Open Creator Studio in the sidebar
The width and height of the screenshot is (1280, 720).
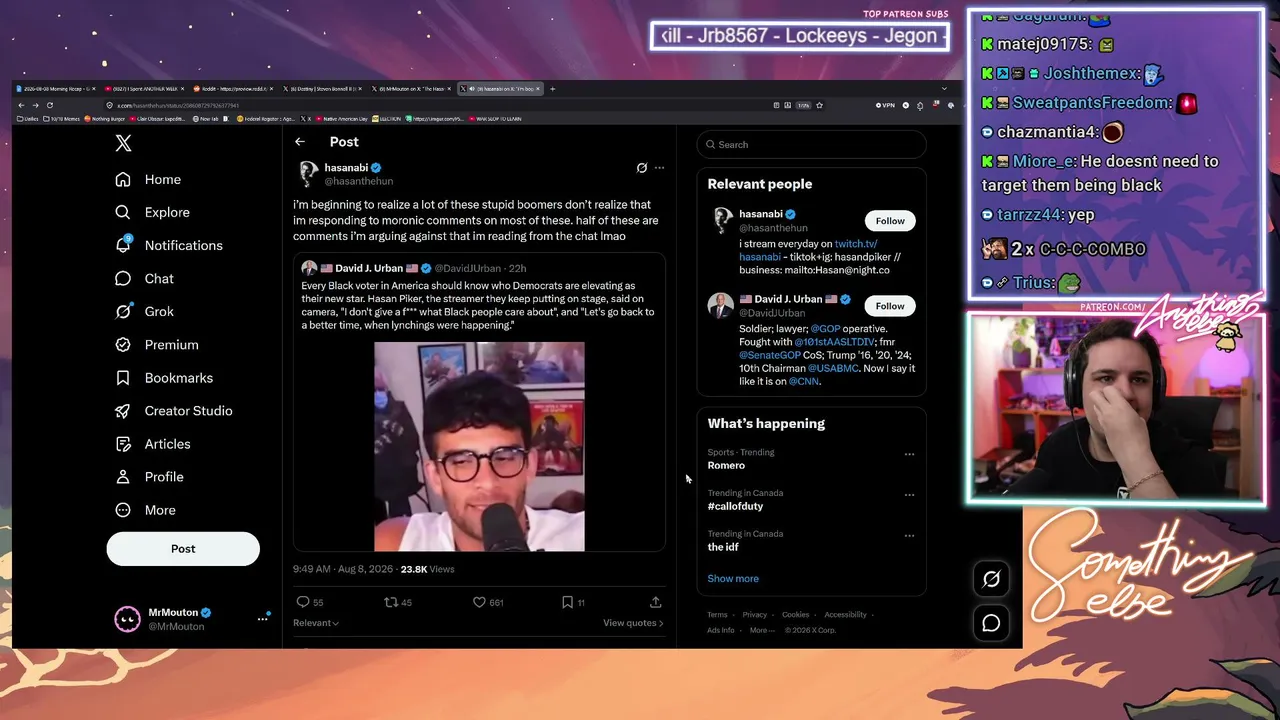174,411
